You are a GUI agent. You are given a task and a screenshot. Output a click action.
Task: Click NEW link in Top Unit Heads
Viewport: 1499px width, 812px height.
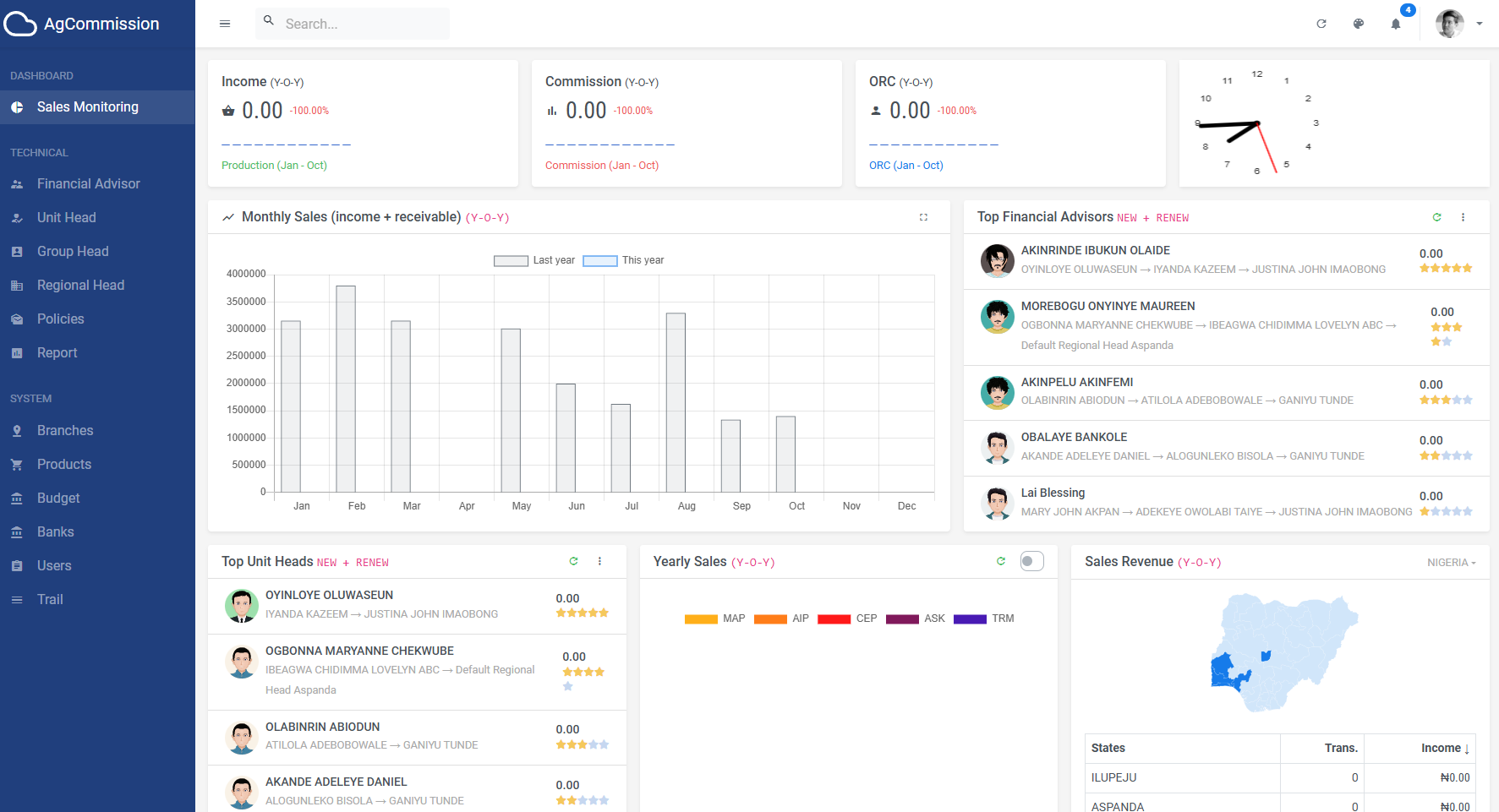pos(326,563)
